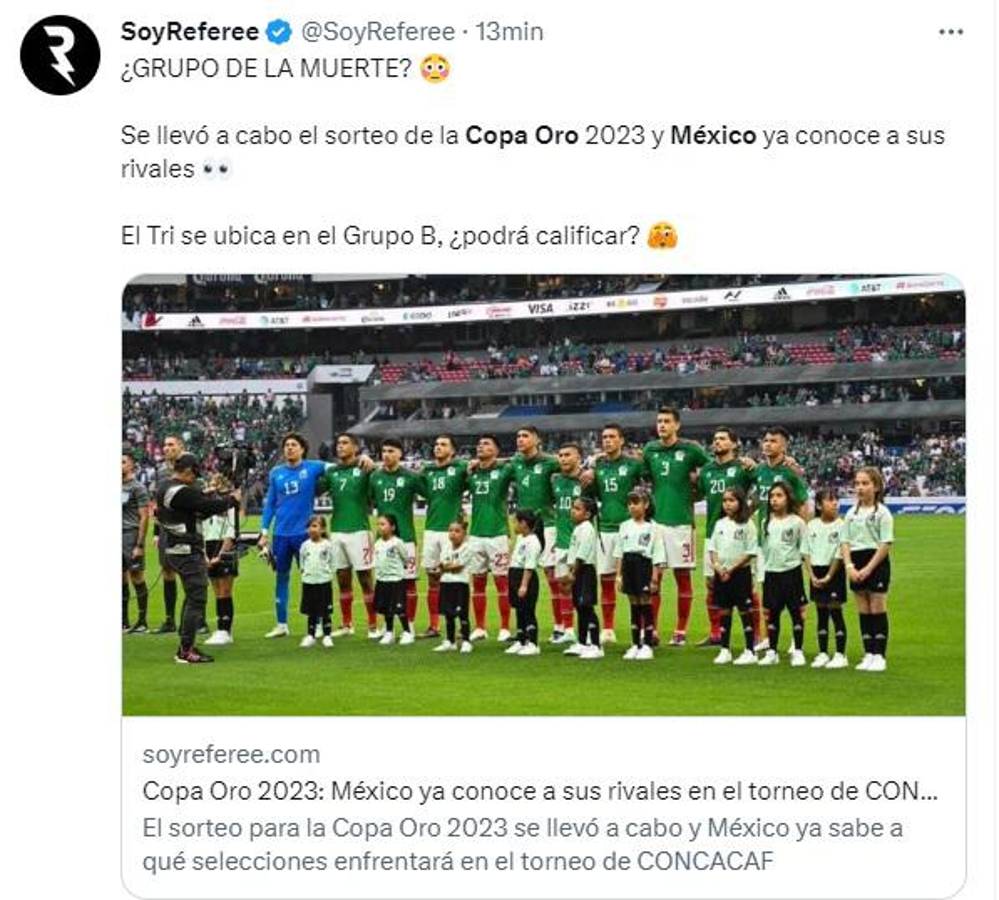Click the flushed face emoji after MUERTE
The image size is (999, 900).
434,69
